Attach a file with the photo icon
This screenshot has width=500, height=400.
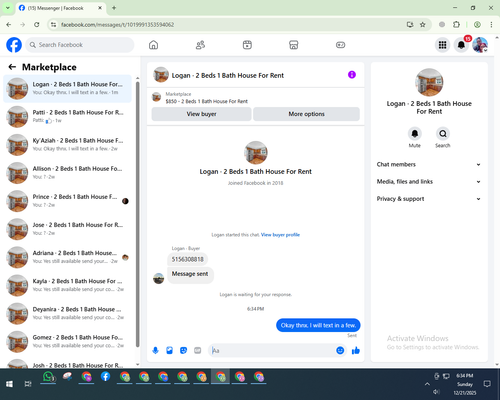pyautogui.click(x=169, y=350)
